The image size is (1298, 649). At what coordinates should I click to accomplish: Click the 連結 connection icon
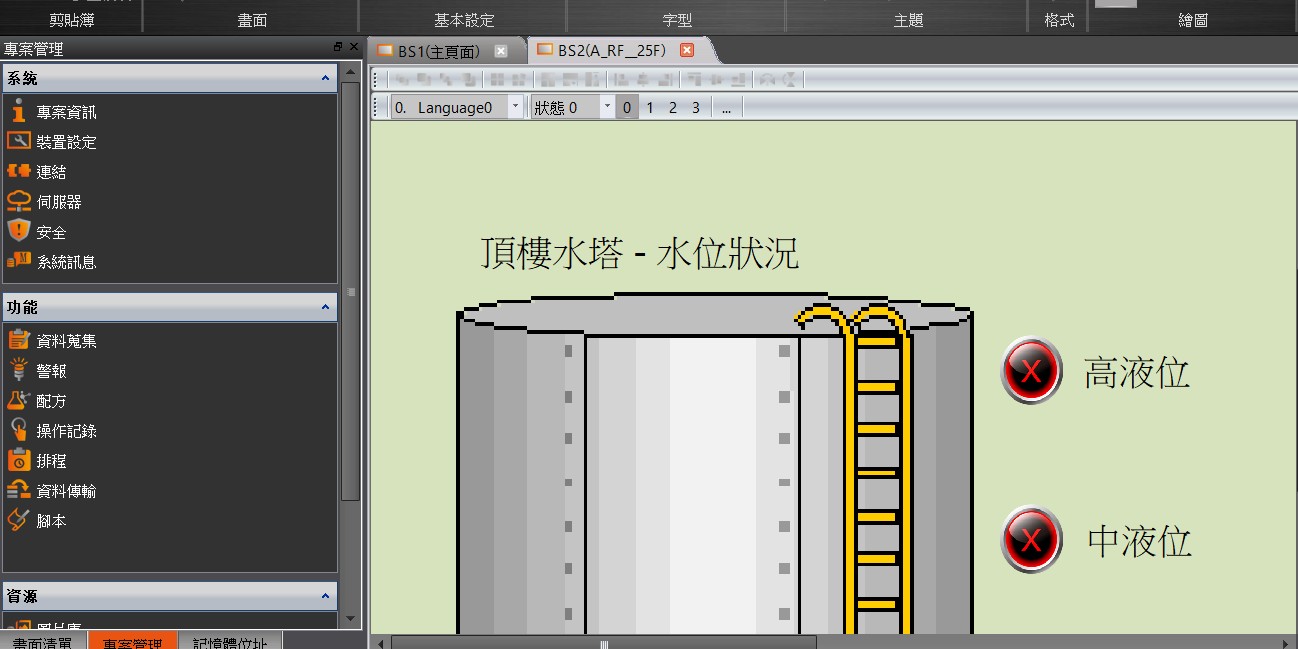(x=19, y=172)
